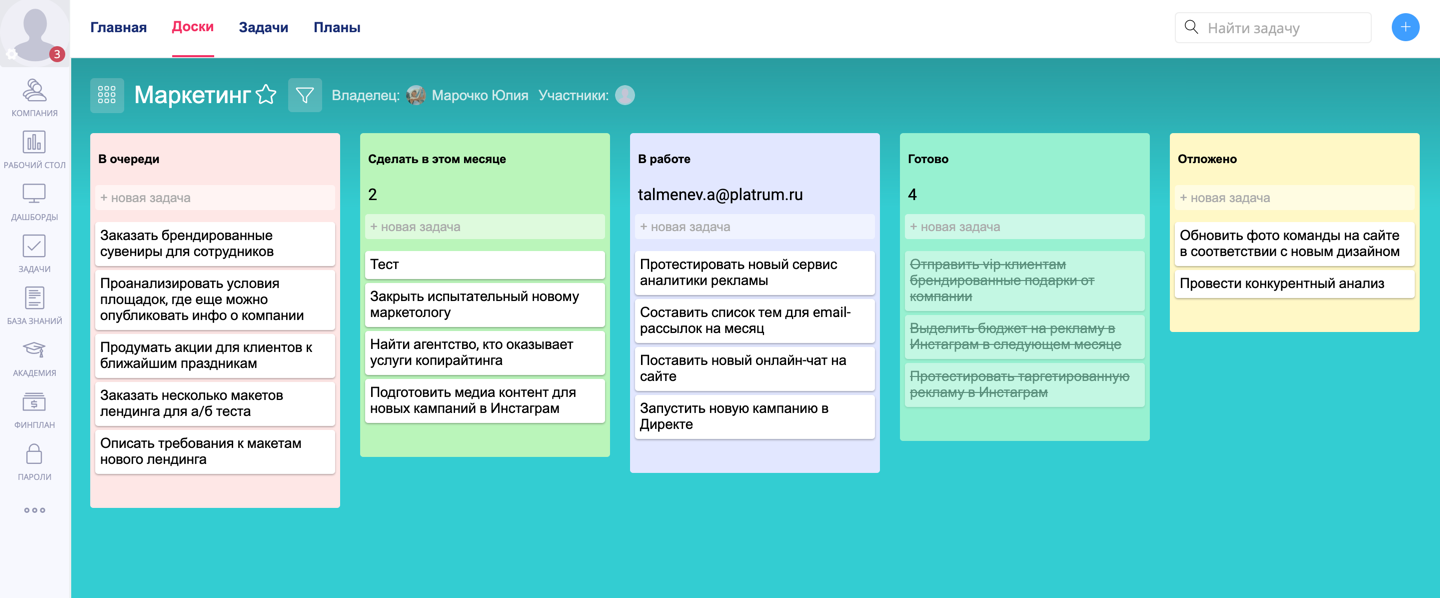Image resolution: width=1440 pixels, height=598 pixels.
Task: Open База знаний sidebar icon
Action: pyautogui.click(x=34, y=304)
